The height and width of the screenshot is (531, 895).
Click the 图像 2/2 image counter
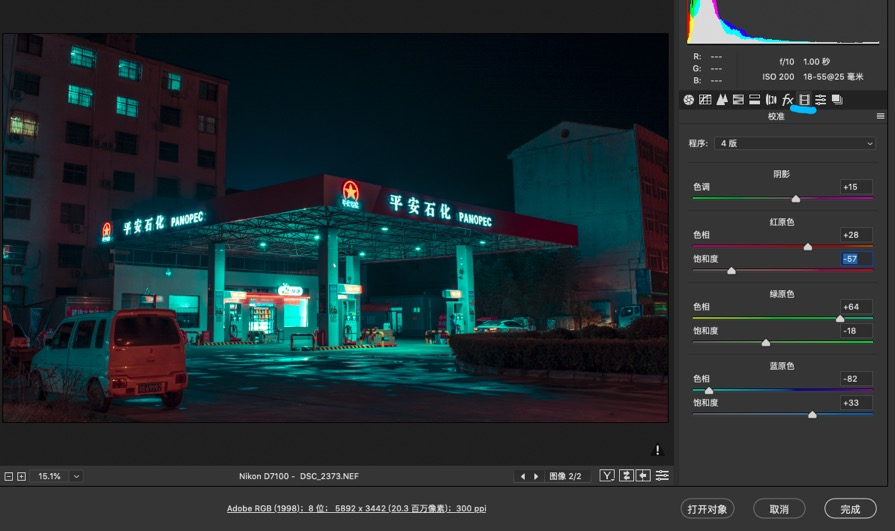[565, 476]
